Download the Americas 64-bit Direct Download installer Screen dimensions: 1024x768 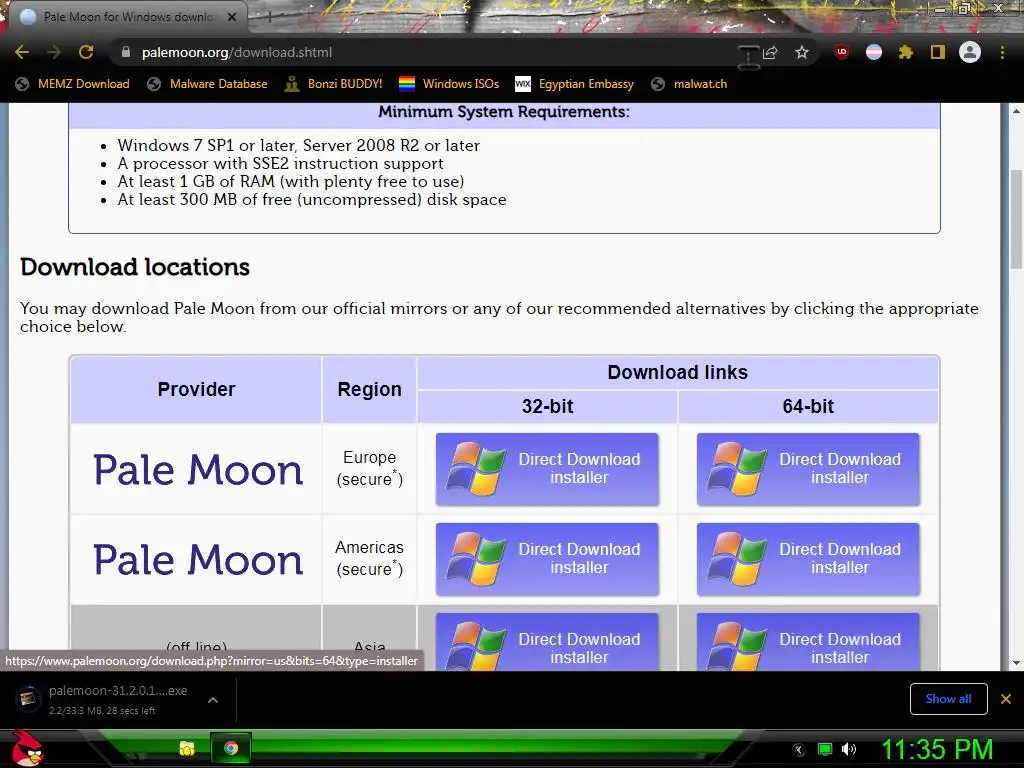pyautogui.click(x=808, y=559)
